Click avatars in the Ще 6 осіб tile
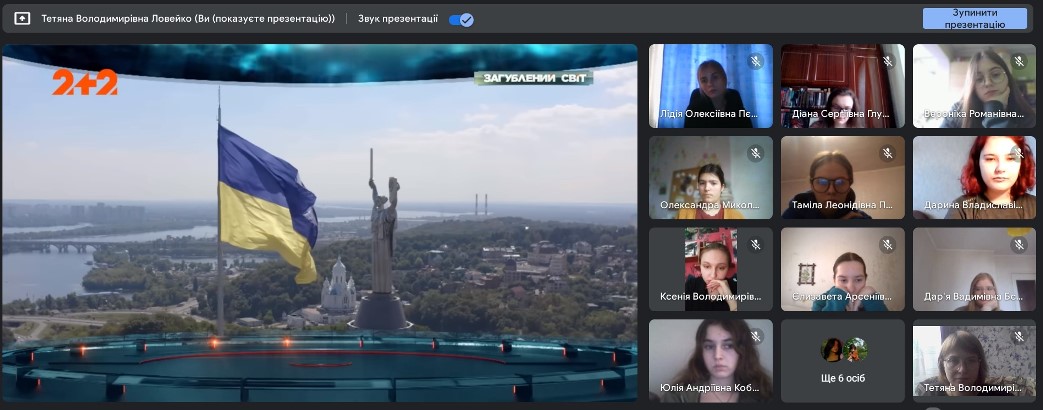This screenshot has width=1043, height=410. (842, 349)
